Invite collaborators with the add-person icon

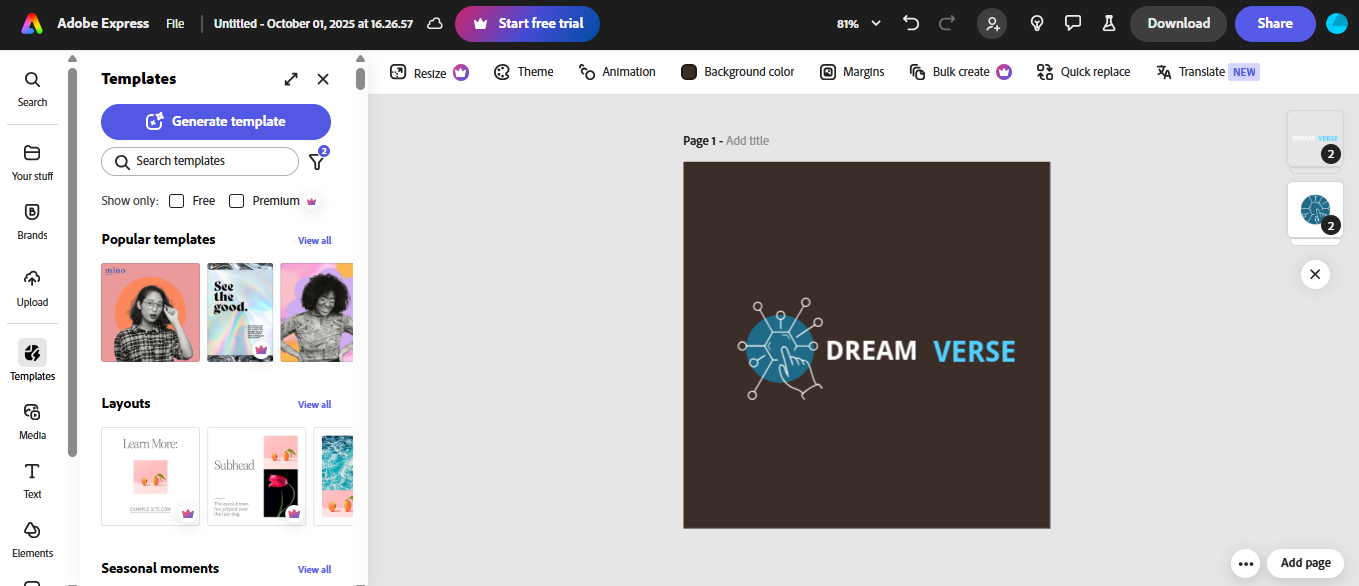coord(992,23)
